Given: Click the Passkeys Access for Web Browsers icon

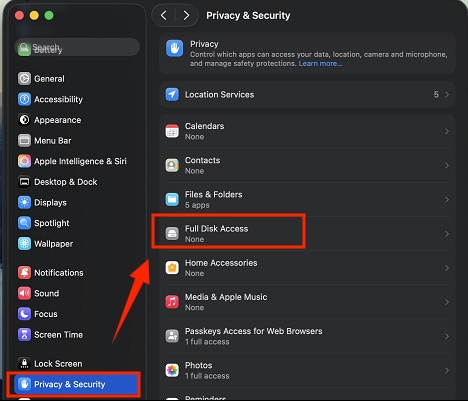Looking at the screenshot, I should (172, 336).
